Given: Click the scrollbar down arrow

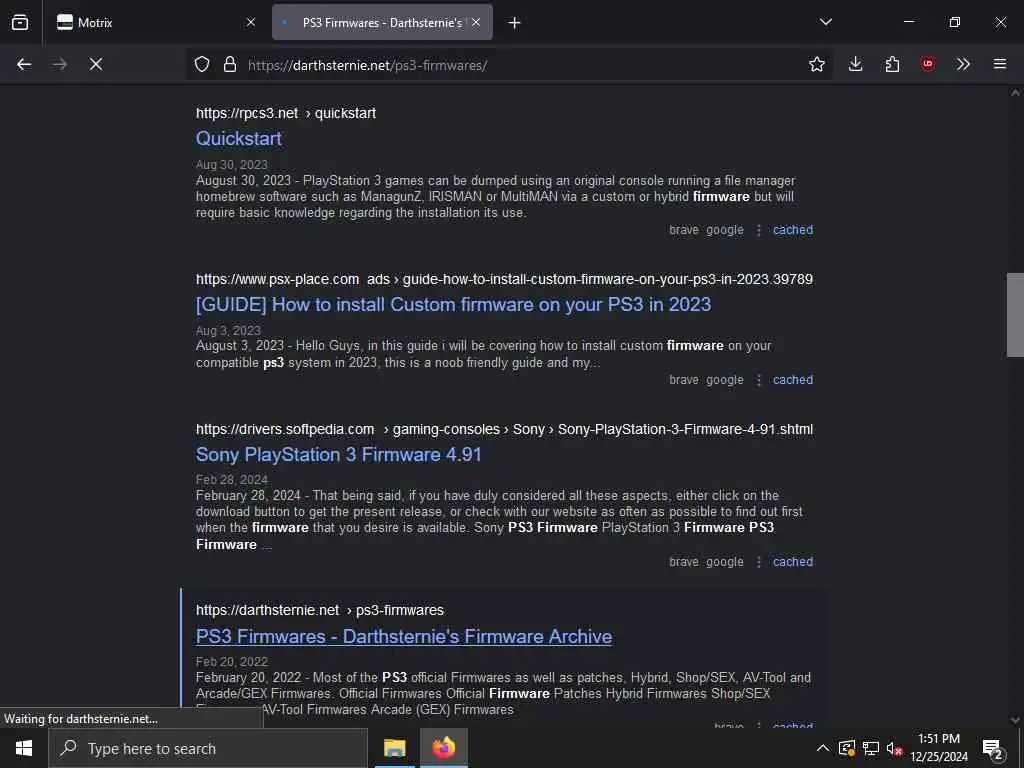Looking at the screenshot, I should pyautogui.click(x=1015, y=720).
